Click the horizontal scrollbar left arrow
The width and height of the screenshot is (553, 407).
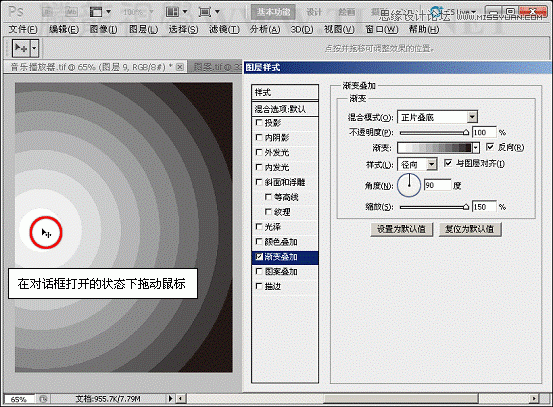[x=181, y=399]
